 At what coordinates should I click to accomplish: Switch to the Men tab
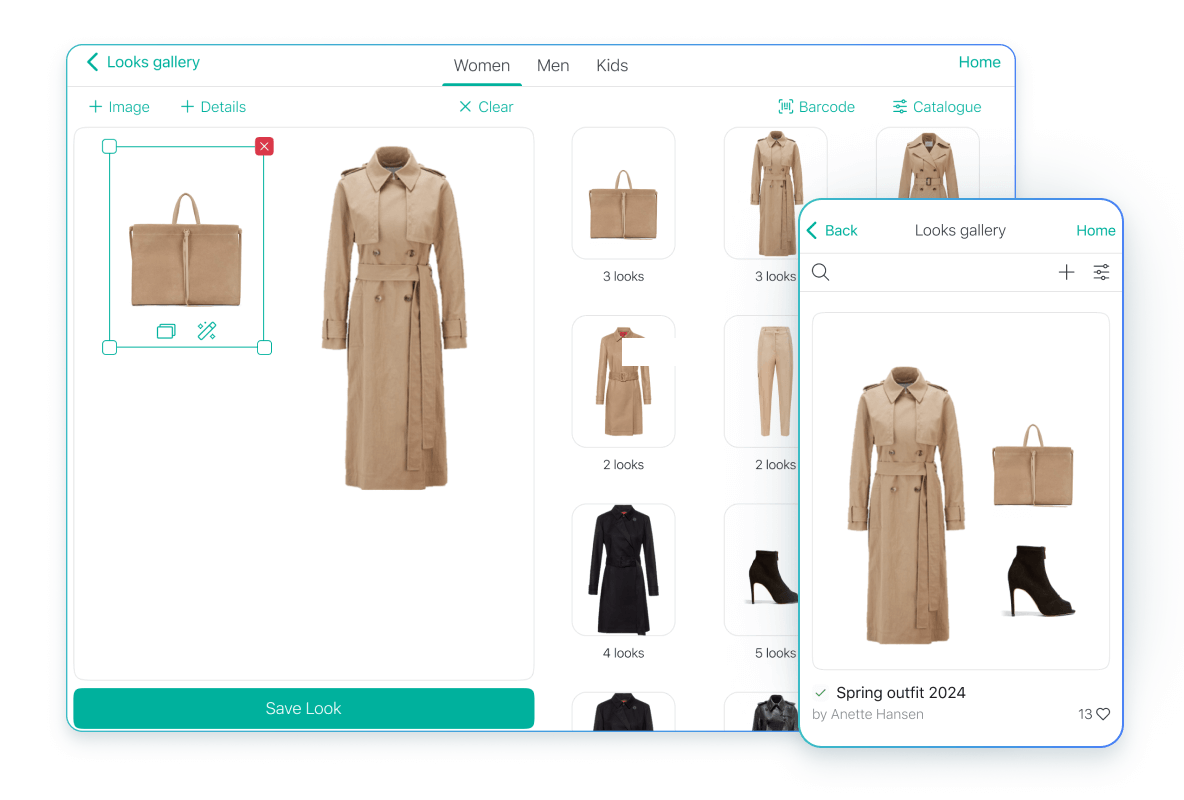[553, 66]
